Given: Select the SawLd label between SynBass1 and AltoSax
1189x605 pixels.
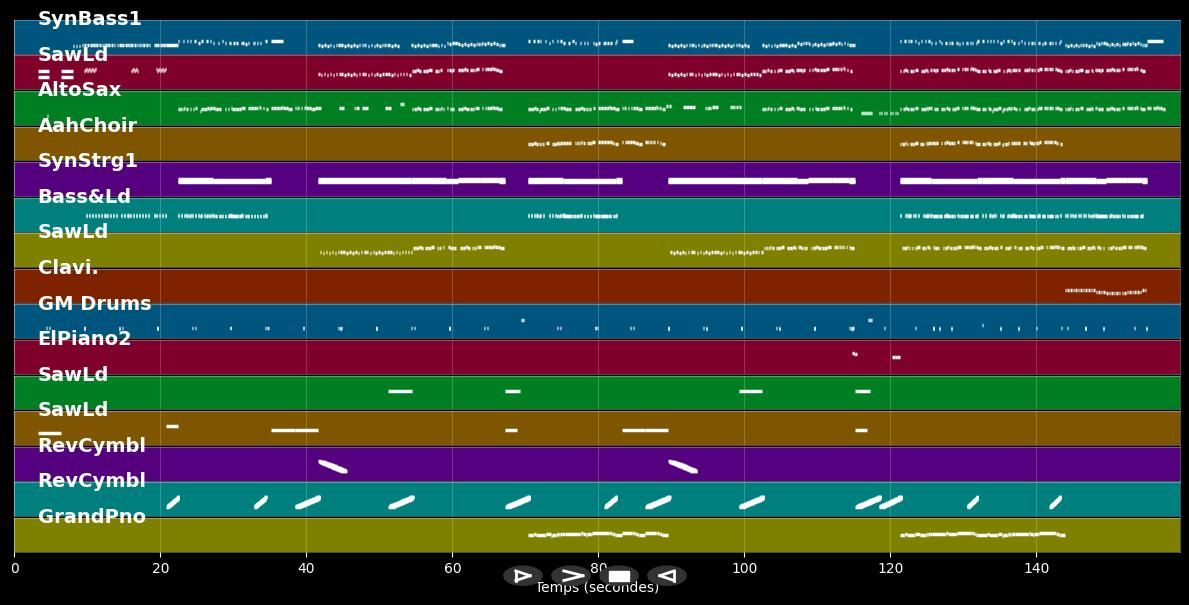Looking at the screenshot, I should coord(73,55).
